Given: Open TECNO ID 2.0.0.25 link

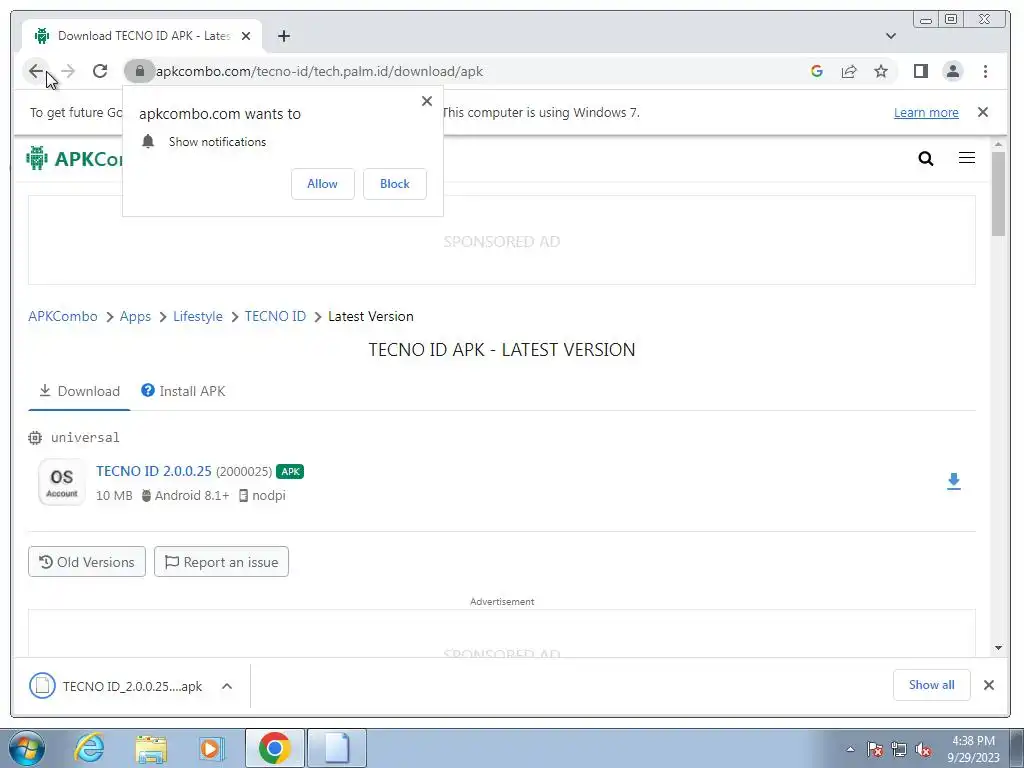Looking at the screenshot, I should (x=153, y=471).
